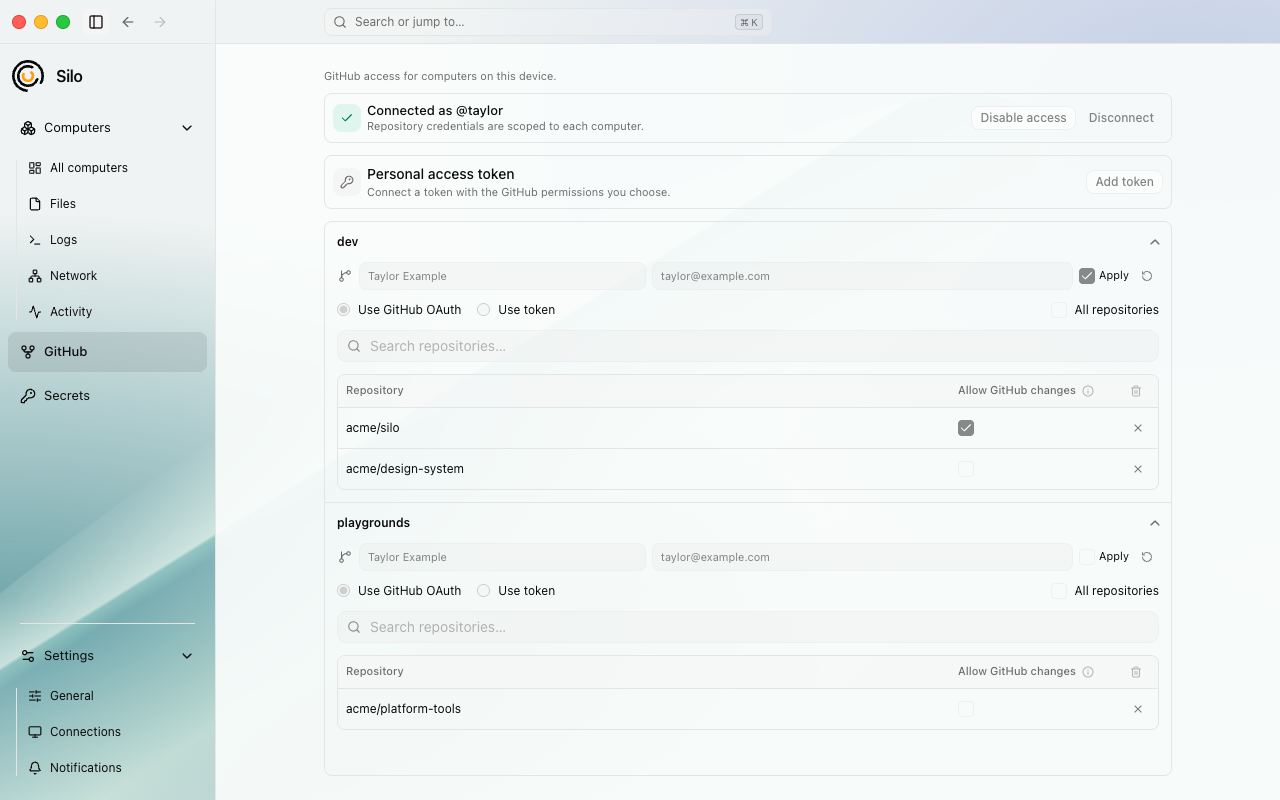Remove acme/silo with its X icon
Viewport: 1280px width, 800px height.
click(1138, 428)
